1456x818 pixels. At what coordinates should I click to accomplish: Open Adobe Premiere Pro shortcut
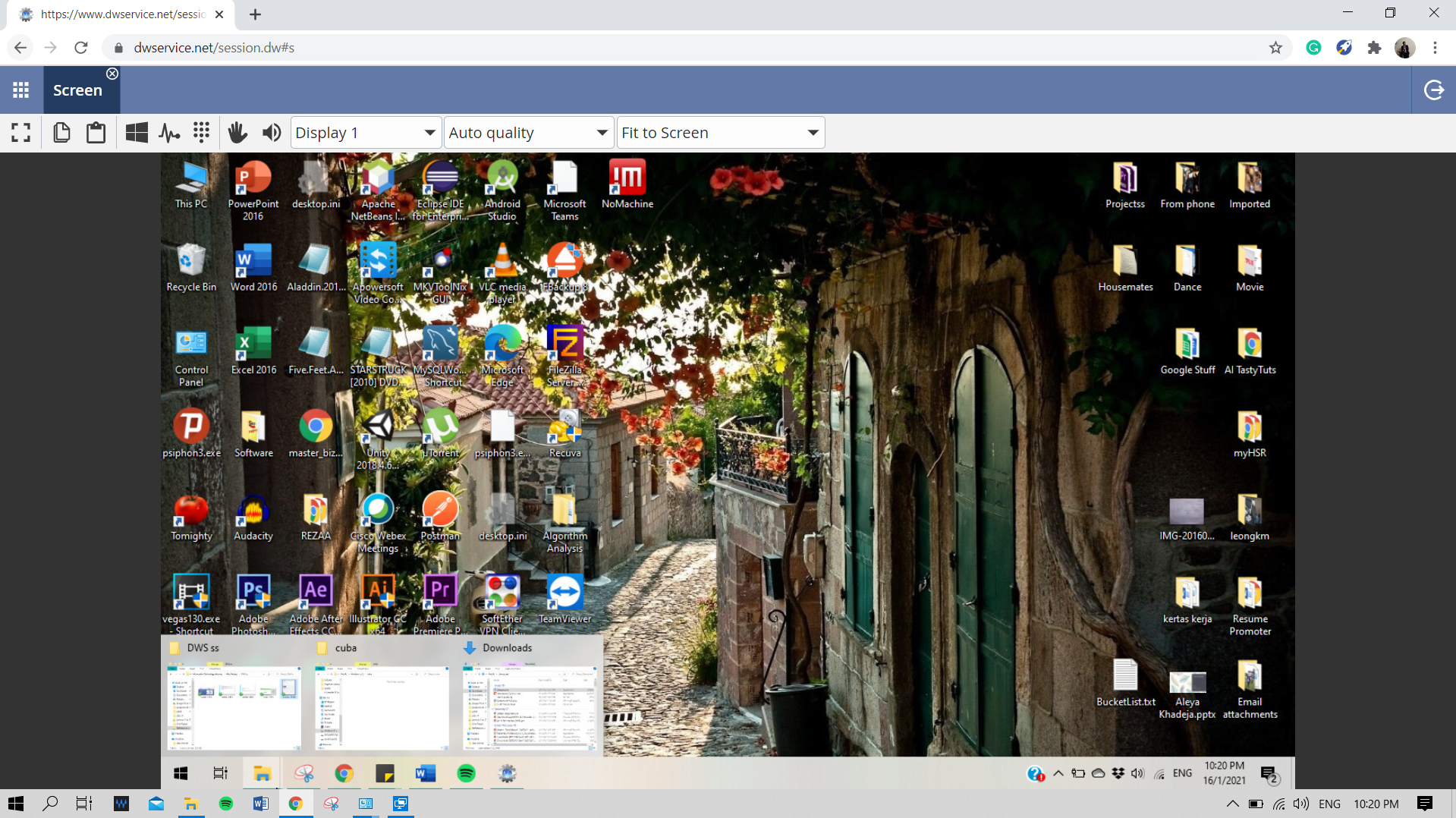tap(440, 605)
